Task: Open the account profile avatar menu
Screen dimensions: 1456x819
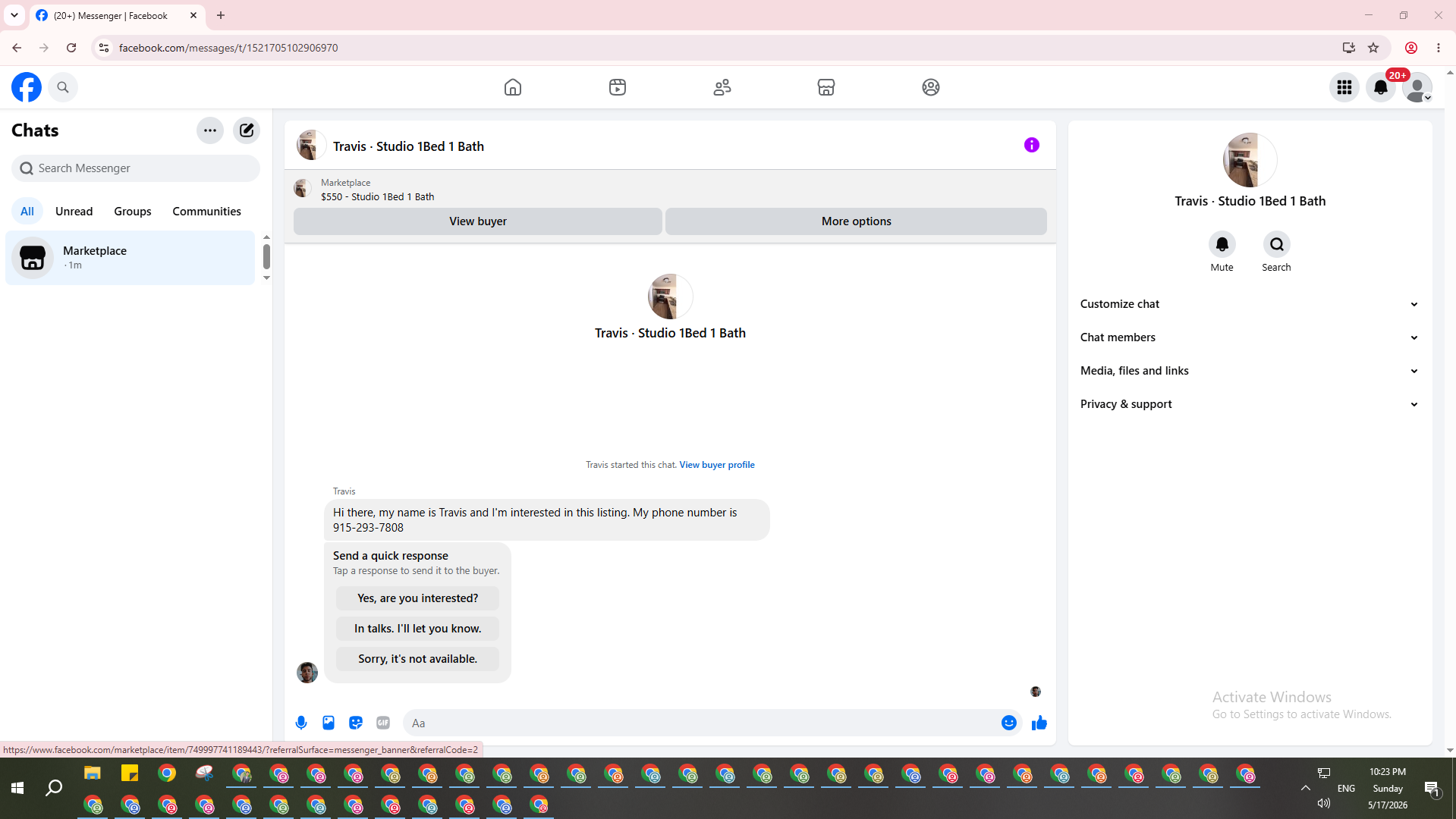Action: [x=1417, y=87]
